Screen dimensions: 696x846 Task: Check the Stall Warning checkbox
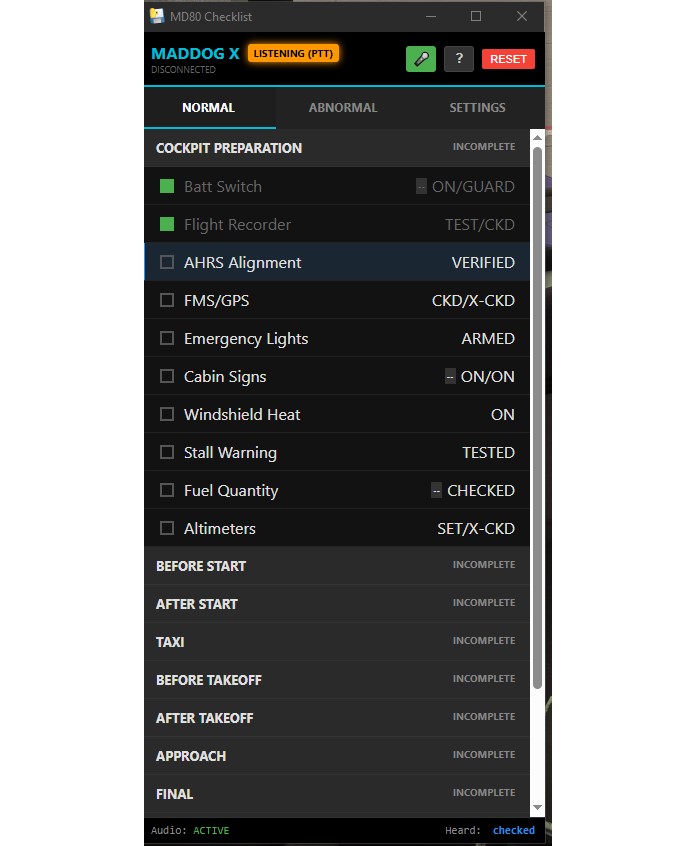point(167,452)
